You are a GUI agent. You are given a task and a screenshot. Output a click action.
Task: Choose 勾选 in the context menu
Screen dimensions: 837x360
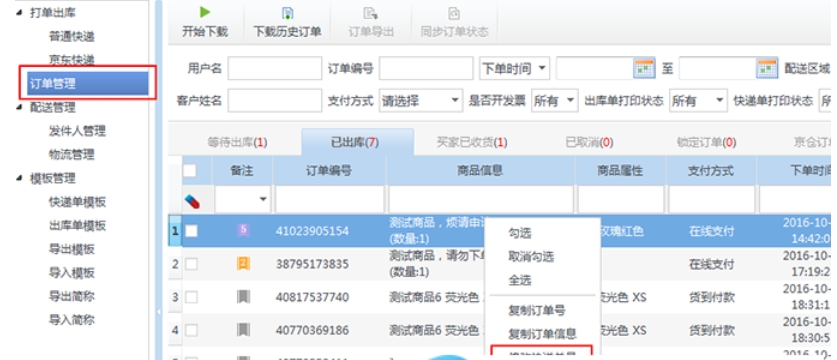click(519, 233)
